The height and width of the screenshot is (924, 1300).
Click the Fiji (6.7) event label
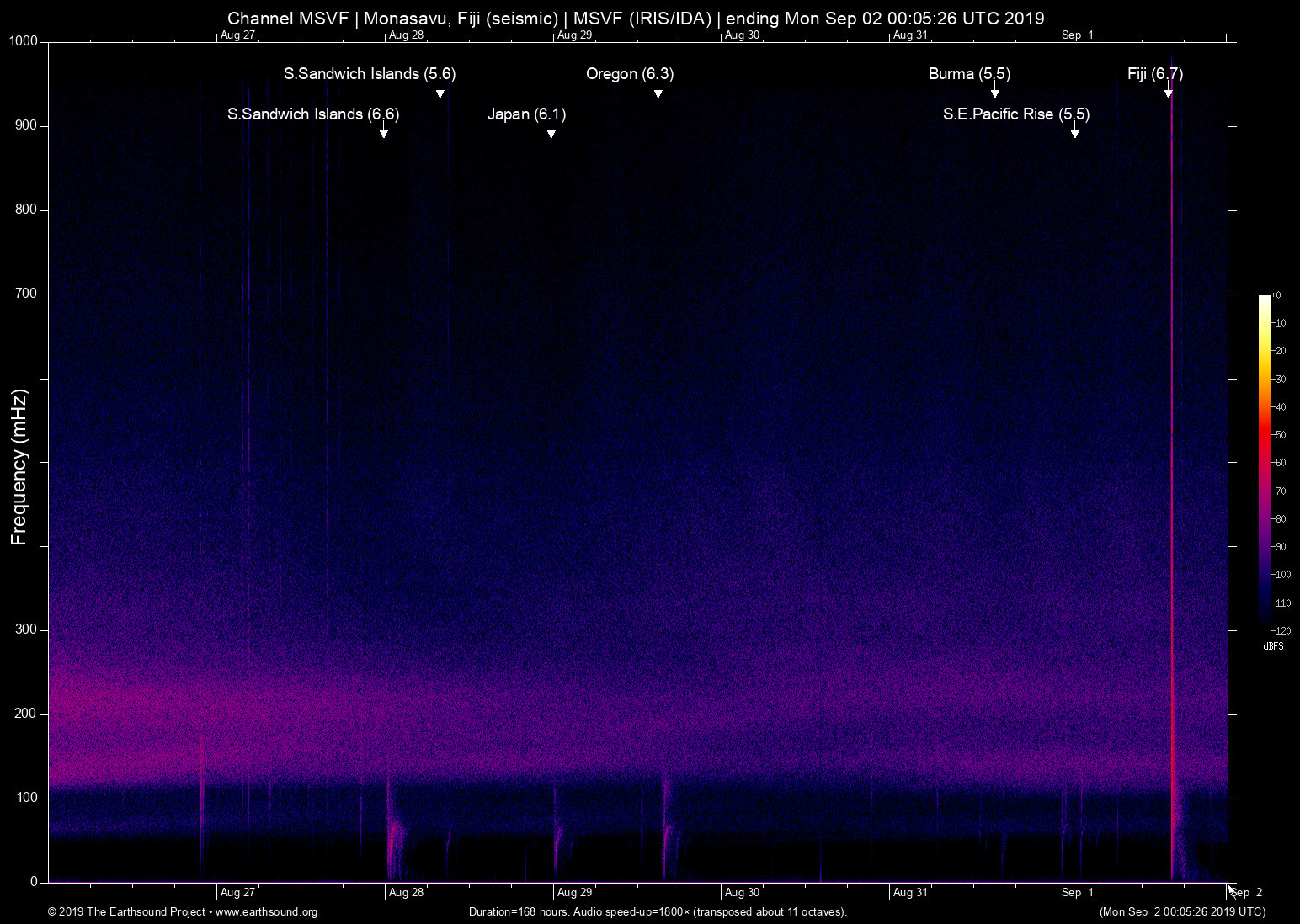[x=1154, y=74]
